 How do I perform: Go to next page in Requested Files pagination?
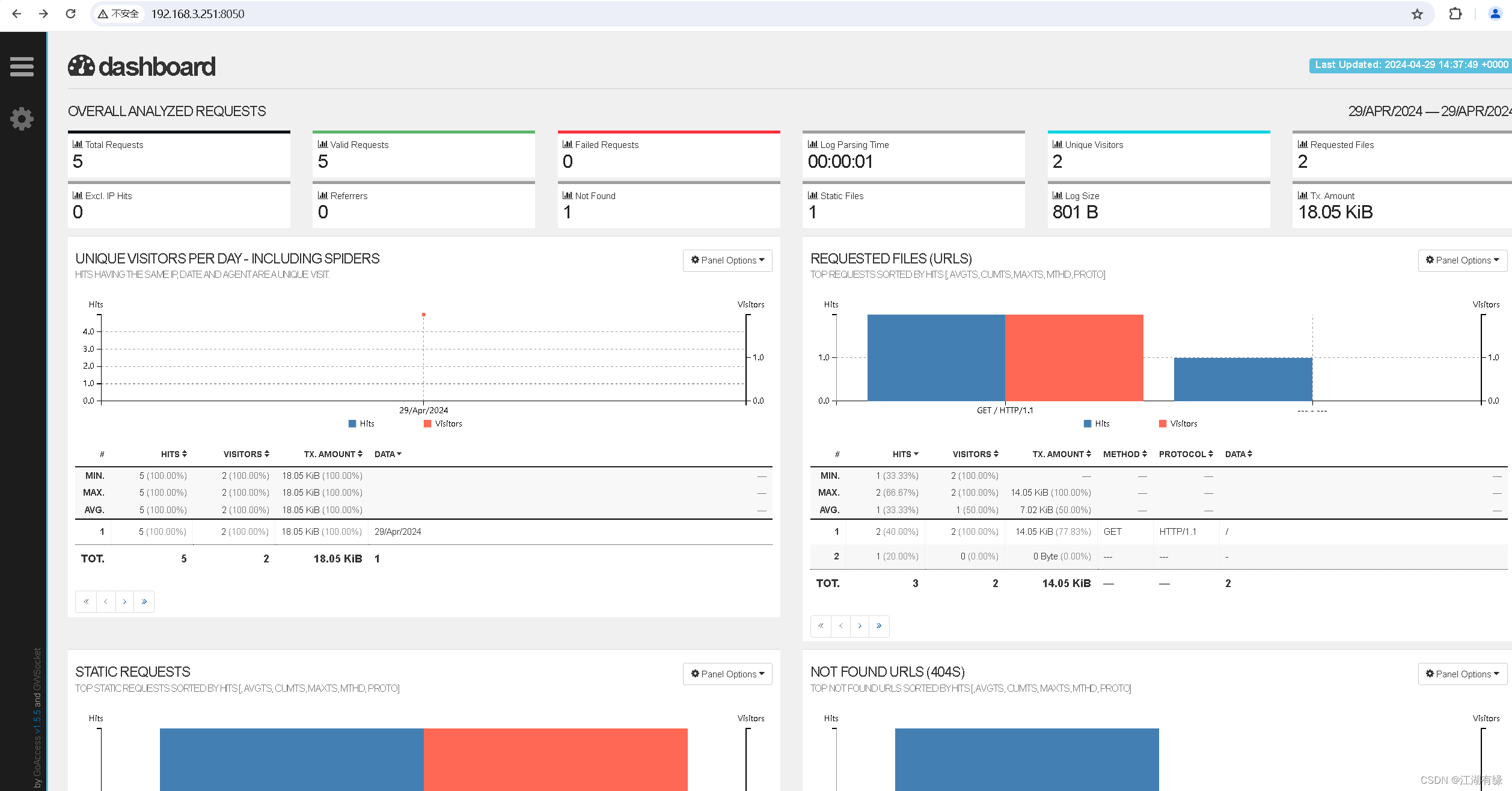coord(860,626)
